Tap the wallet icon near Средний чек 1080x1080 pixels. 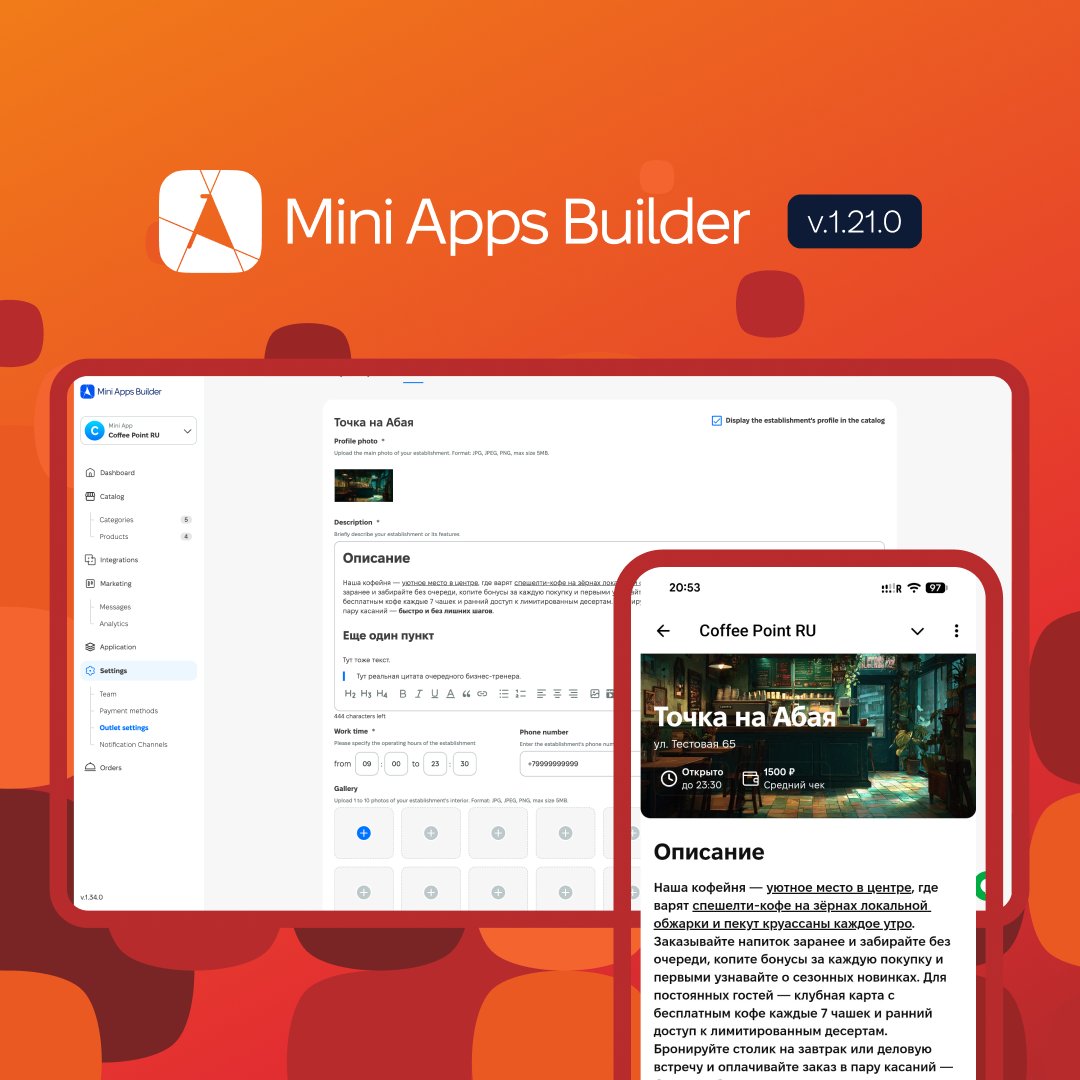coord(750,778)
